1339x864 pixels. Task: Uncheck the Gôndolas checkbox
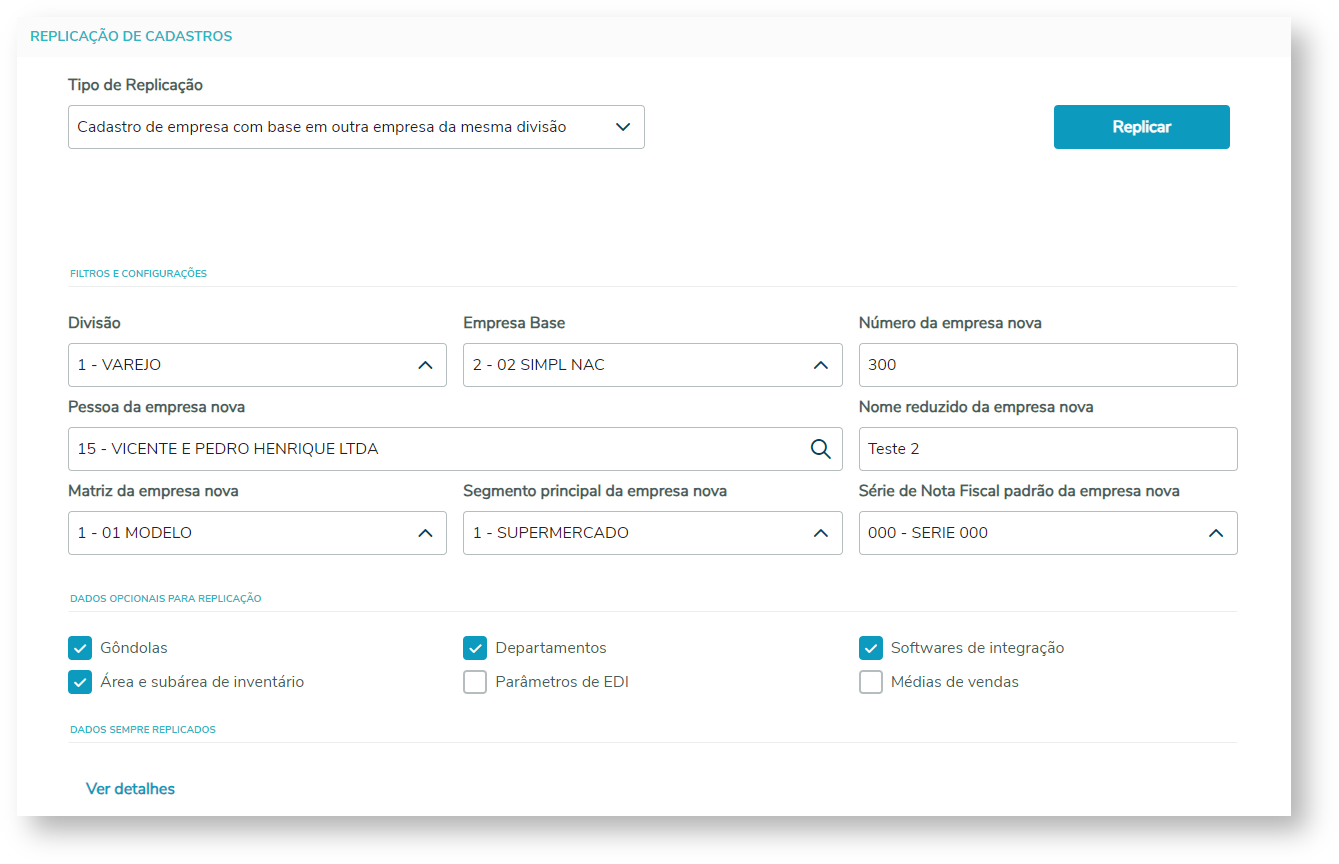(x=80, y=648)
